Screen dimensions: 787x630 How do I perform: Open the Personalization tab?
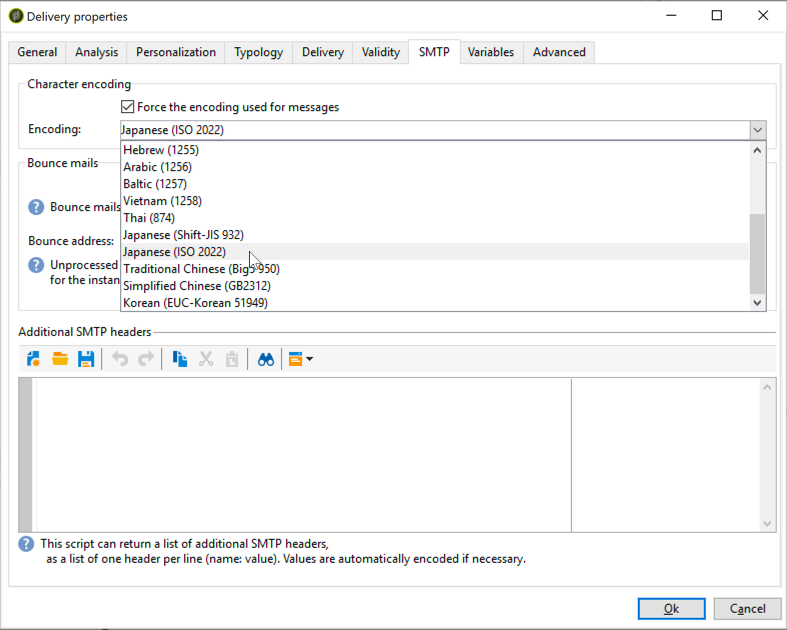(176, 52)
